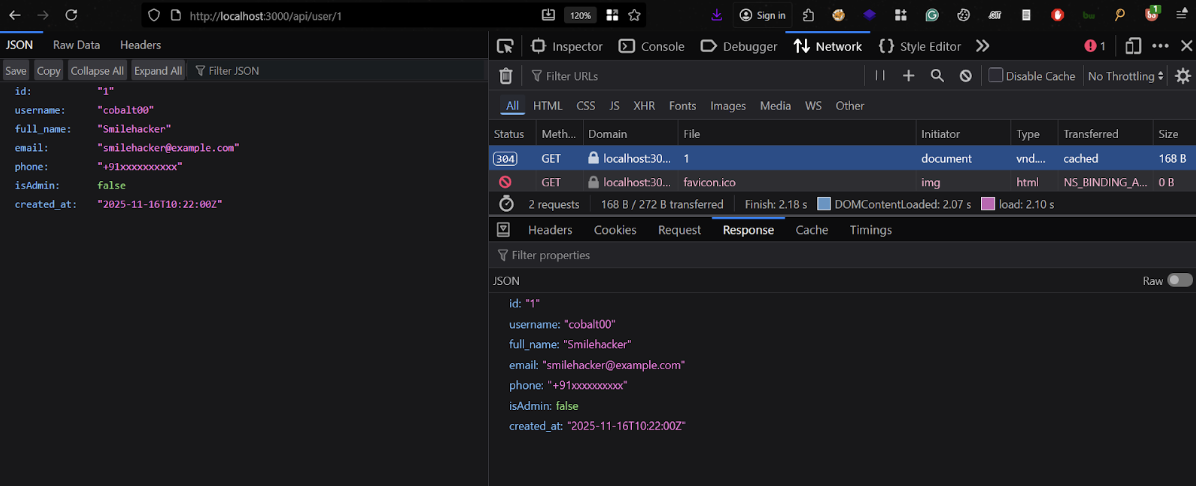Go back to the previous page
Image resolution: width=1196 pixels, height=486 pixels.
point(14,14)
